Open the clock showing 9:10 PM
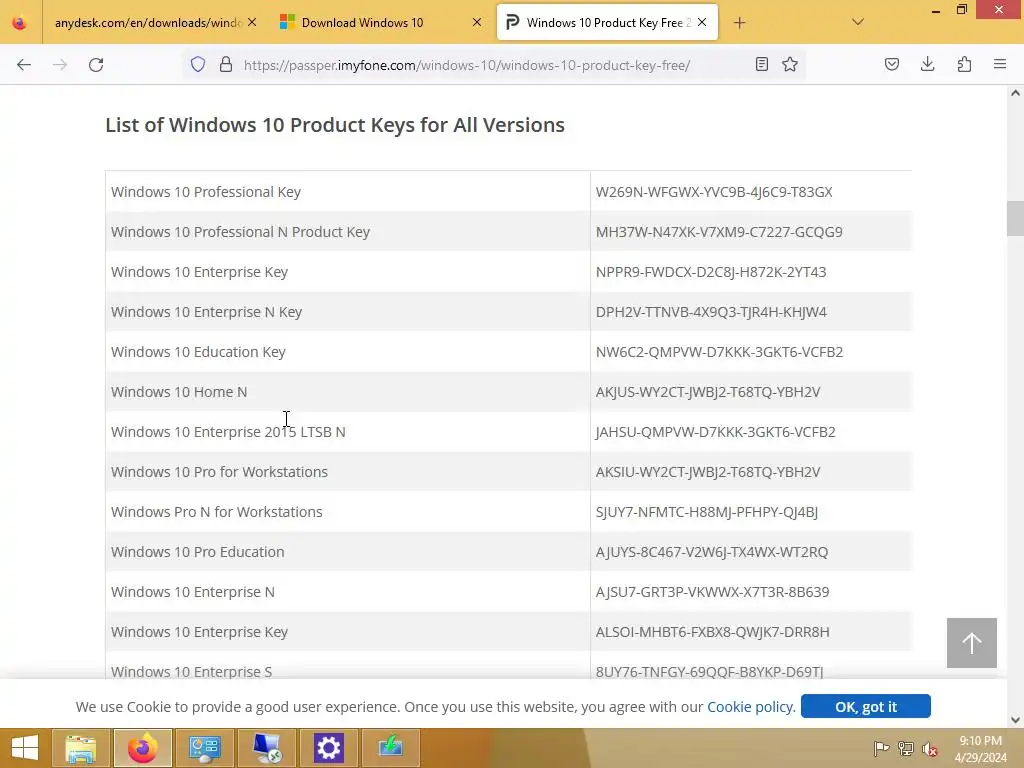1024x768 pixels. 980,748
